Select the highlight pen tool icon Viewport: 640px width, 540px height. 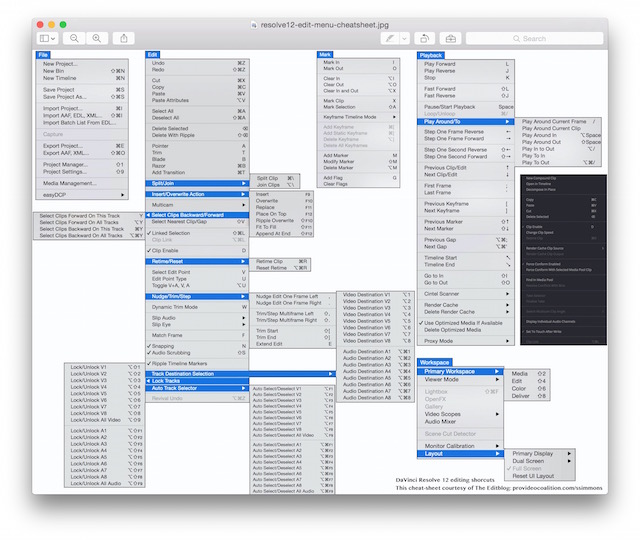[x=390, y=38]
